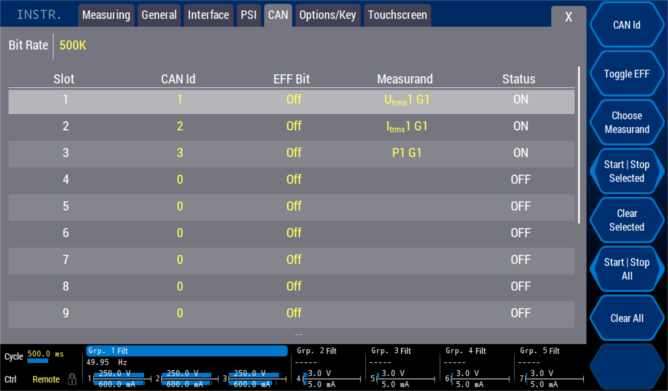668x391 pixels.
Task: Tap the Clear All softkey
Action: coord(627,318)
